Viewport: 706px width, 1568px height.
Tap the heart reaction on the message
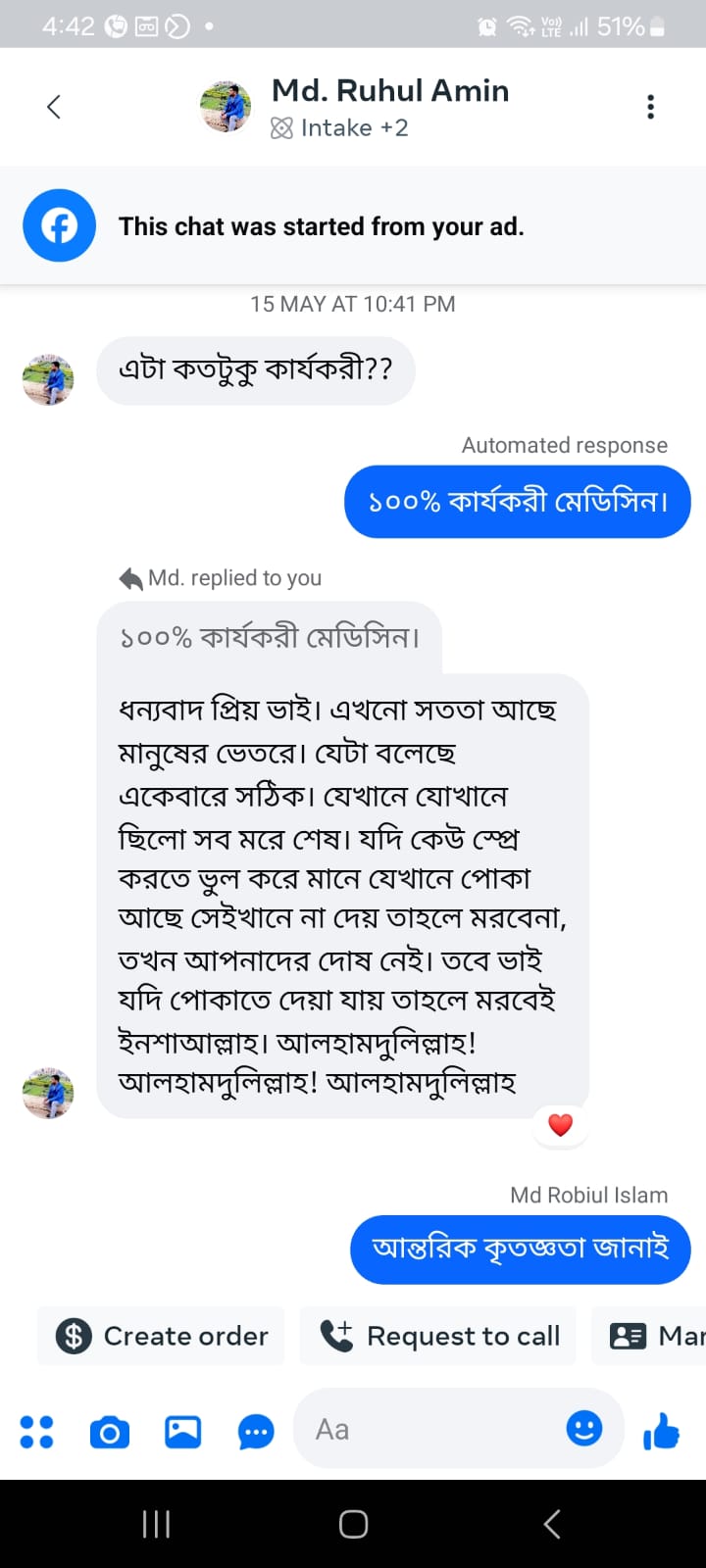click(x=560, y=1125)
